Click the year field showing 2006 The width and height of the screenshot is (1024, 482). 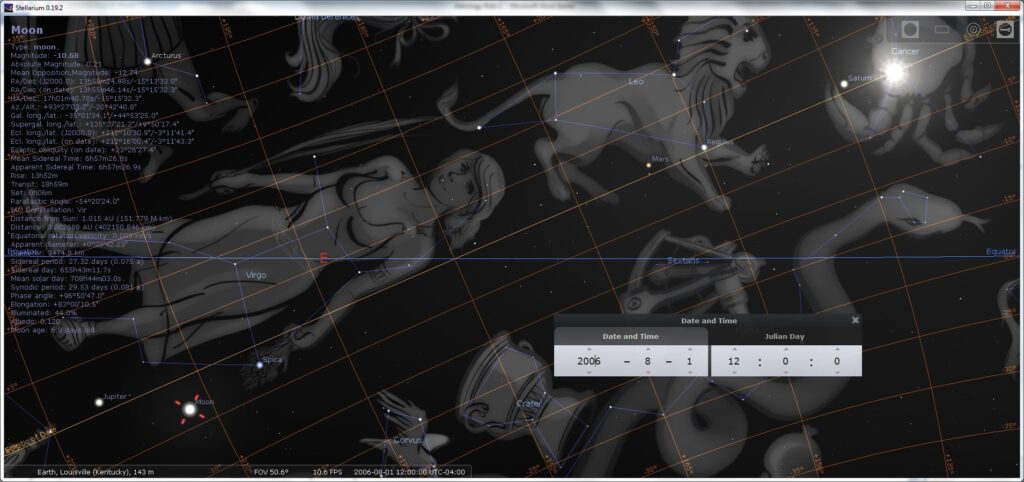[x=588, y=361]
